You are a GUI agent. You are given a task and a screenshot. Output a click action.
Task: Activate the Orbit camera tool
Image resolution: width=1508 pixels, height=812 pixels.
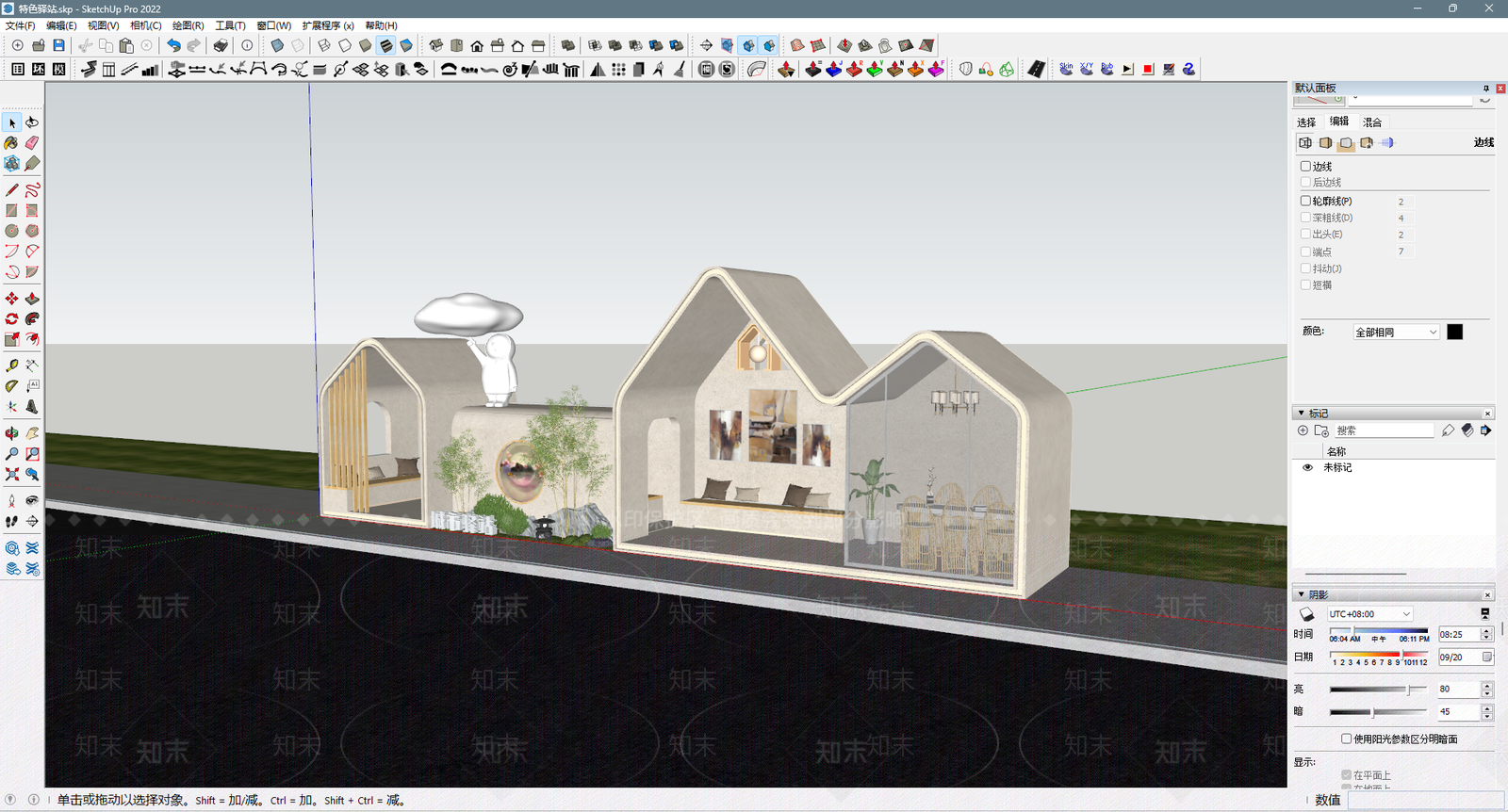point(12,433)
